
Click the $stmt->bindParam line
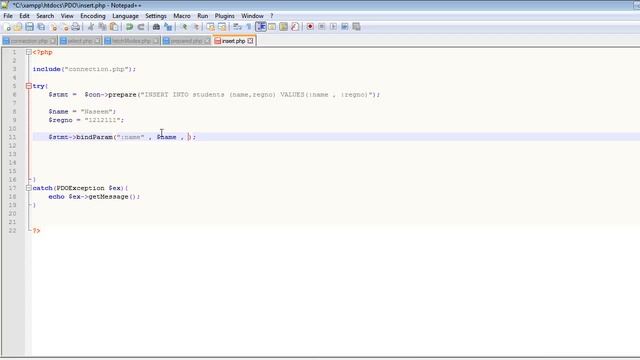tap(122, 137)
